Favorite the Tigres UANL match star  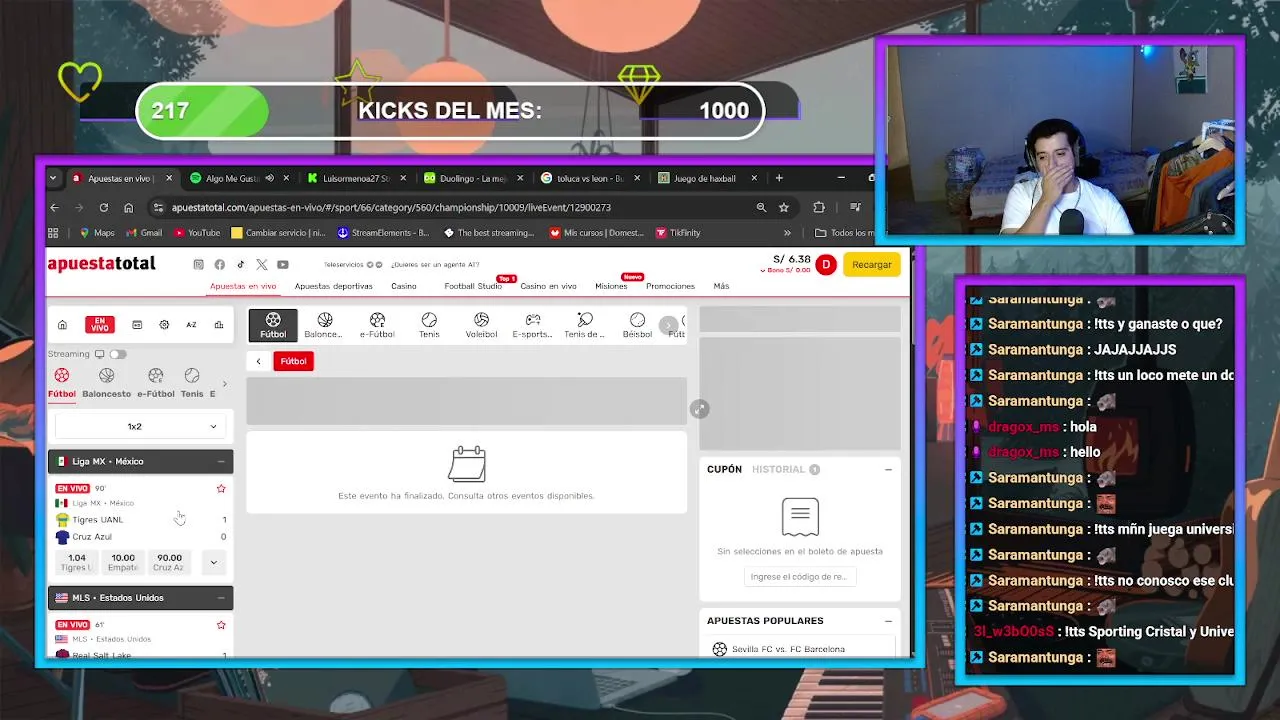point(221,489)
